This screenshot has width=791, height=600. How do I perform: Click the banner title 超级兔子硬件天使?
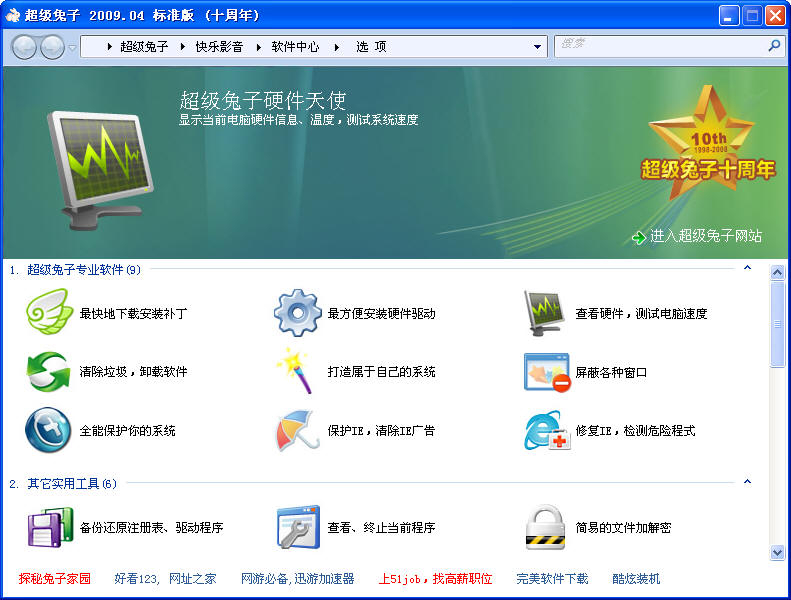click(263, 100)
